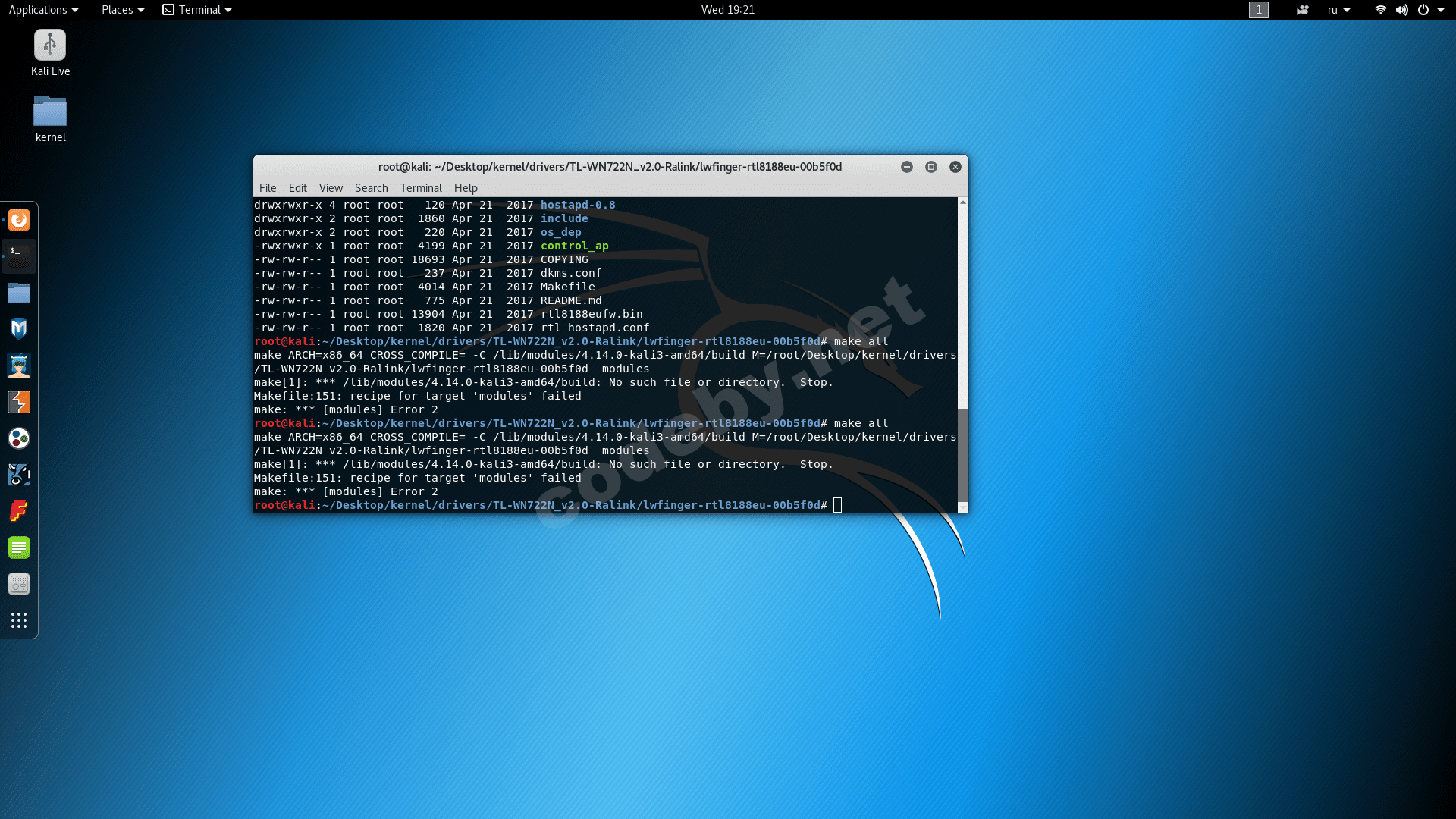Viewport: 1456px width, 819px height.
Task: Launch Metasploit from the dock
Action: [19, 329]
